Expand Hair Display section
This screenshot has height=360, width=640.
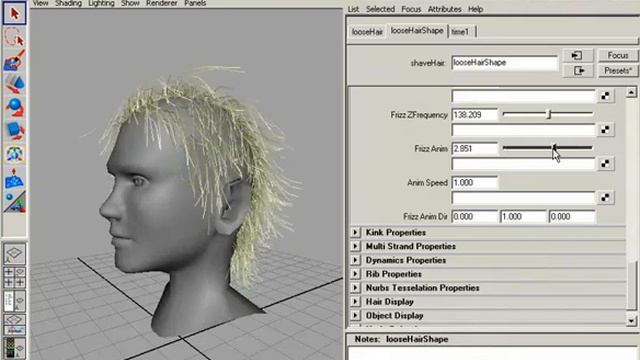pyautogui.click(x=355, y=302)
